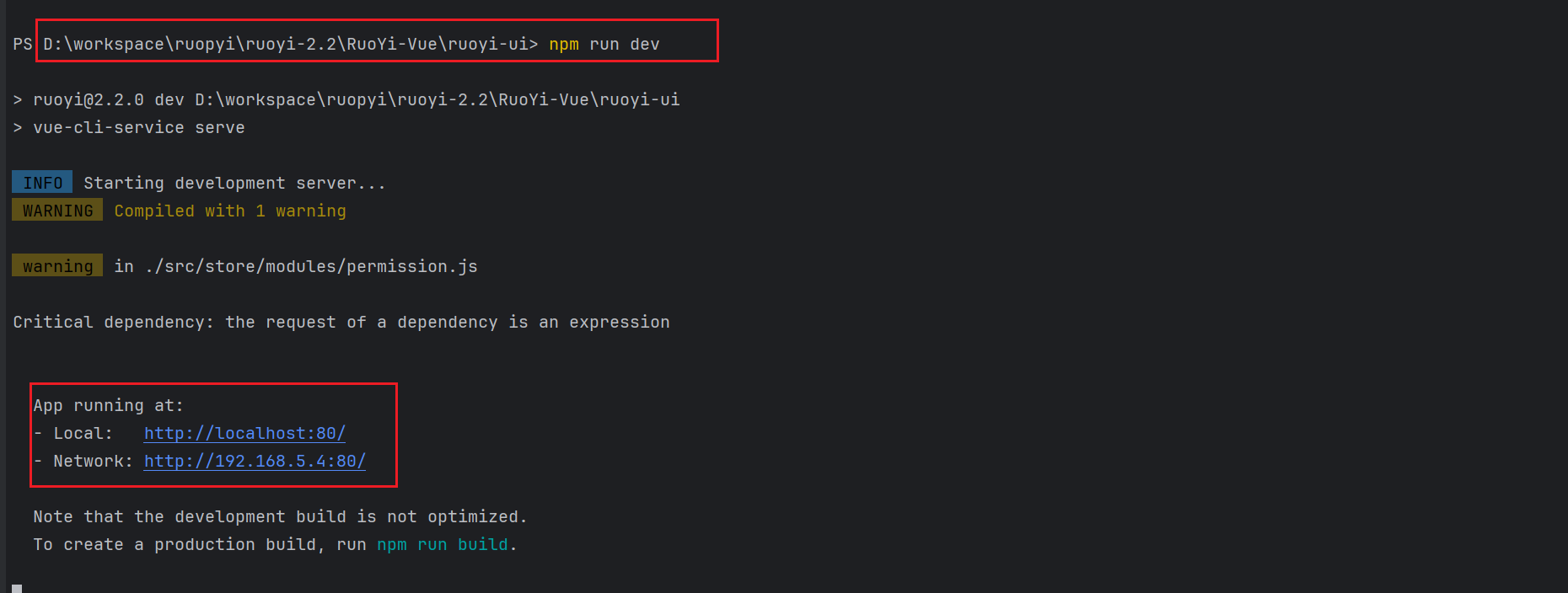
Task: Click the 'Compiled with 1 warning' text
Action: click(x=230, y=211)
